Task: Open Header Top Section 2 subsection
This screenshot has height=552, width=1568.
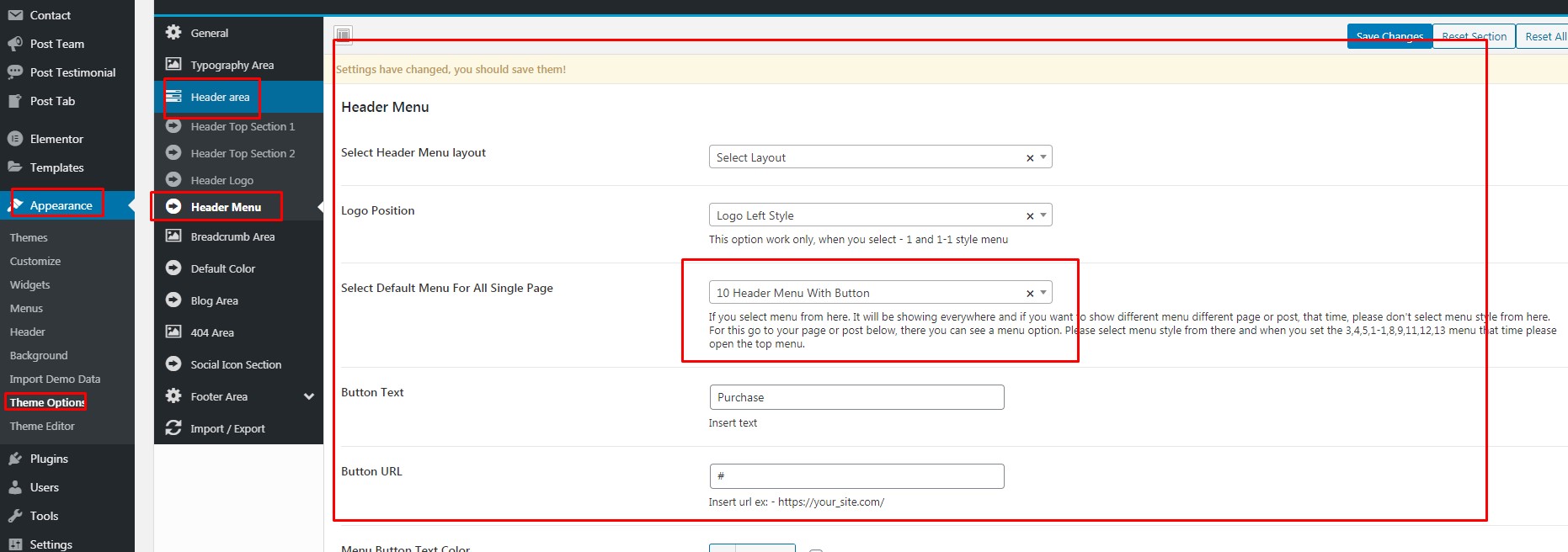Action: pos(238,153)
